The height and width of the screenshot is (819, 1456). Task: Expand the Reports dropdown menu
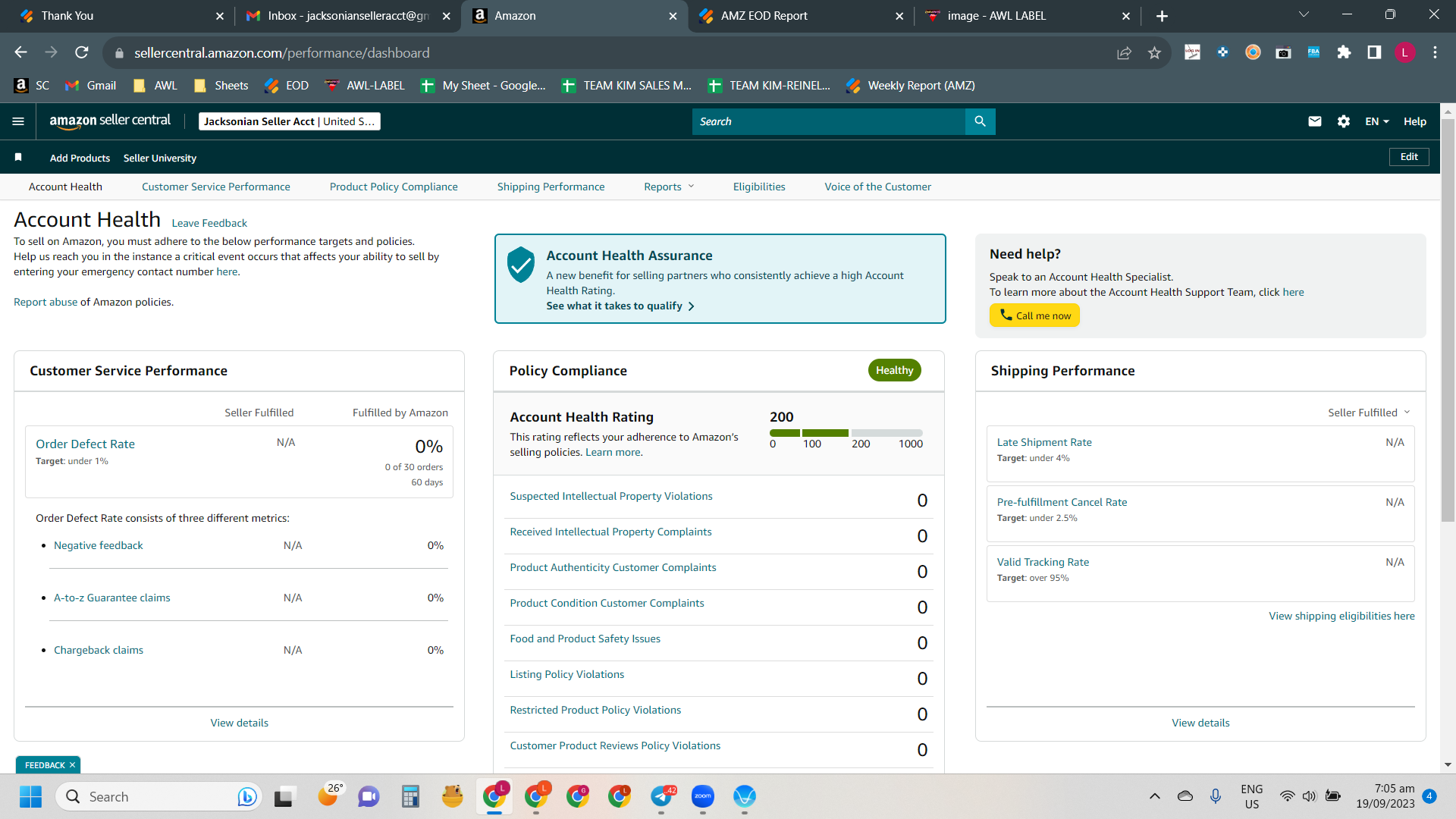click(669, 187)
